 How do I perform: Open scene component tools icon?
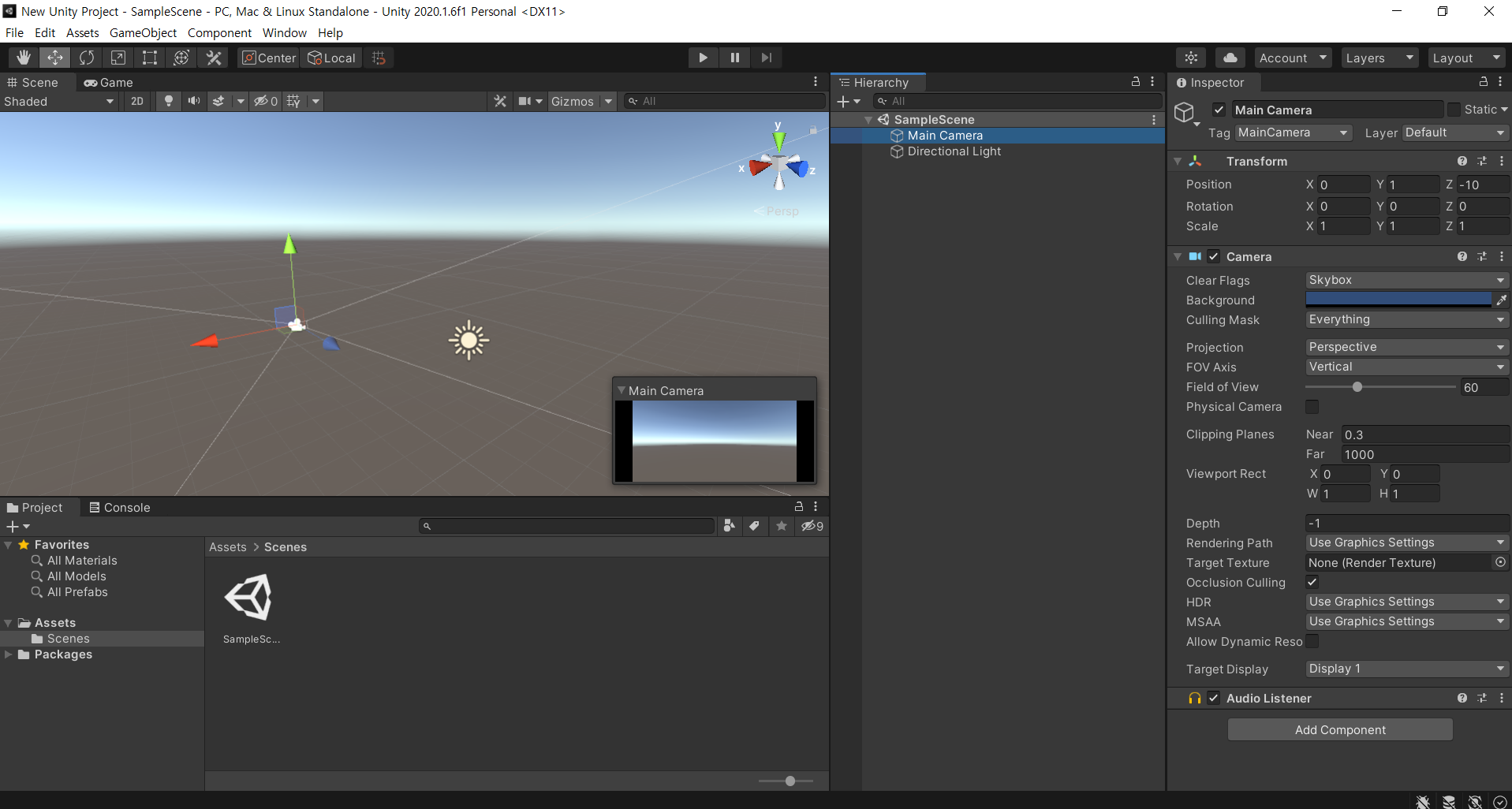click(500, 101)
